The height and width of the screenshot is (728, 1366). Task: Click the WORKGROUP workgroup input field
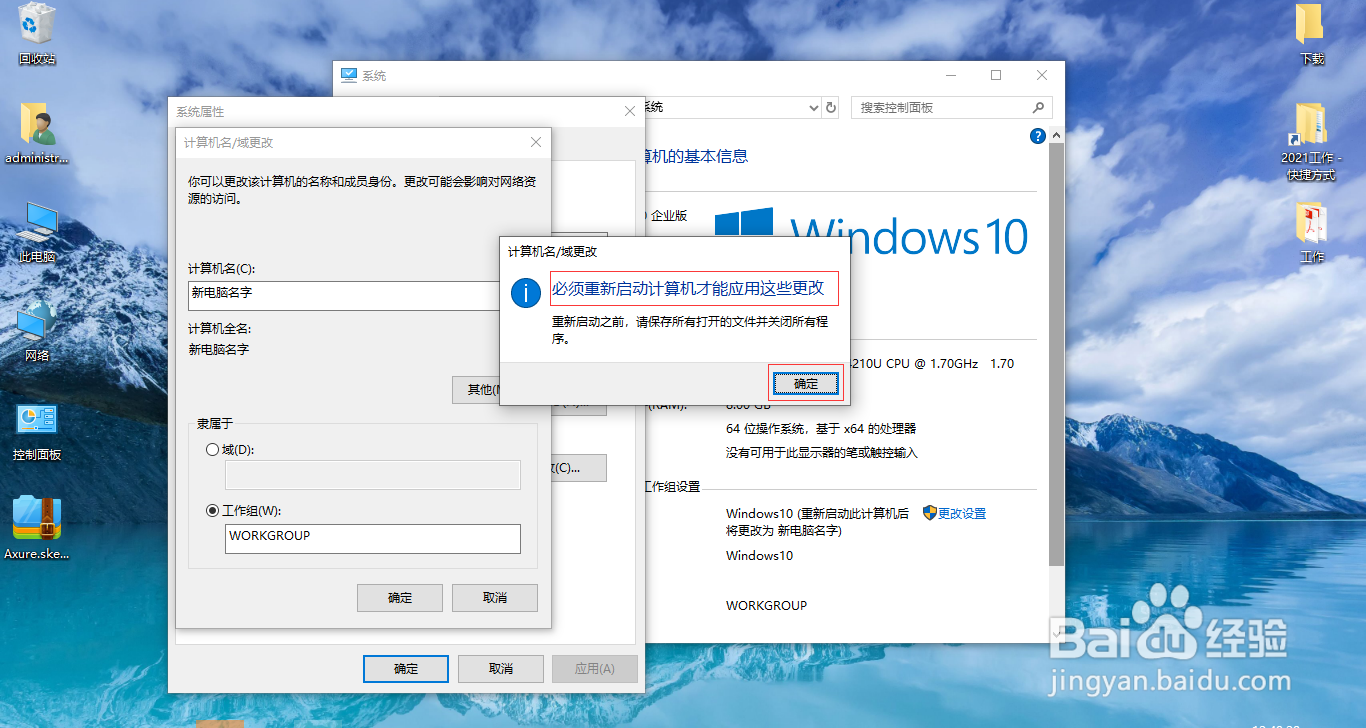click(x=373, y=538)
